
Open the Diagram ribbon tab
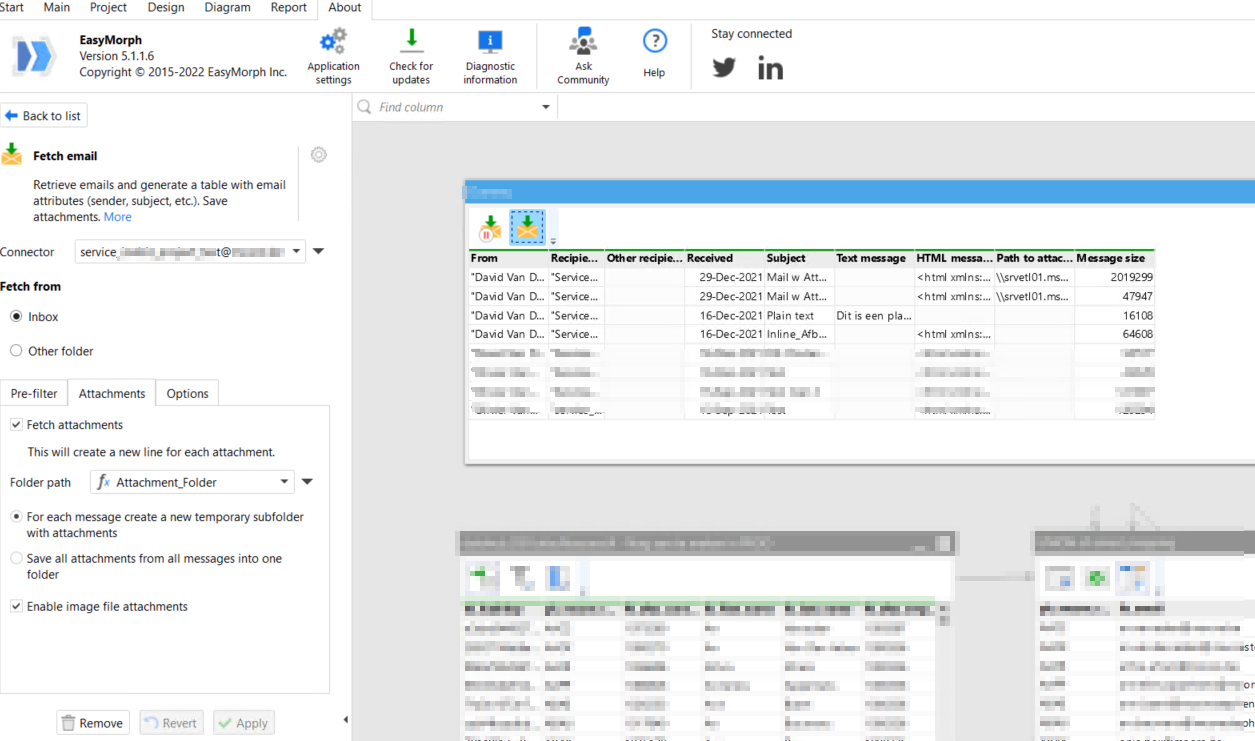(x=227, y=7)
